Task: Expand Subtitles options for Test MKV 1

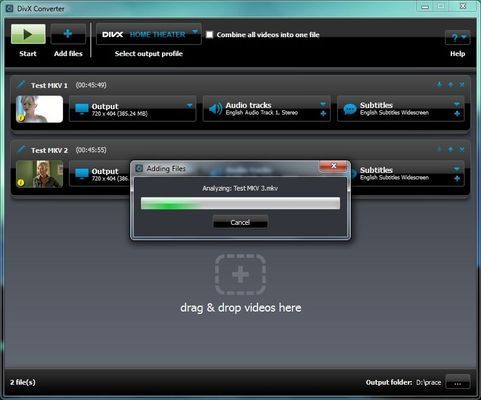Action: coord(457,104)
